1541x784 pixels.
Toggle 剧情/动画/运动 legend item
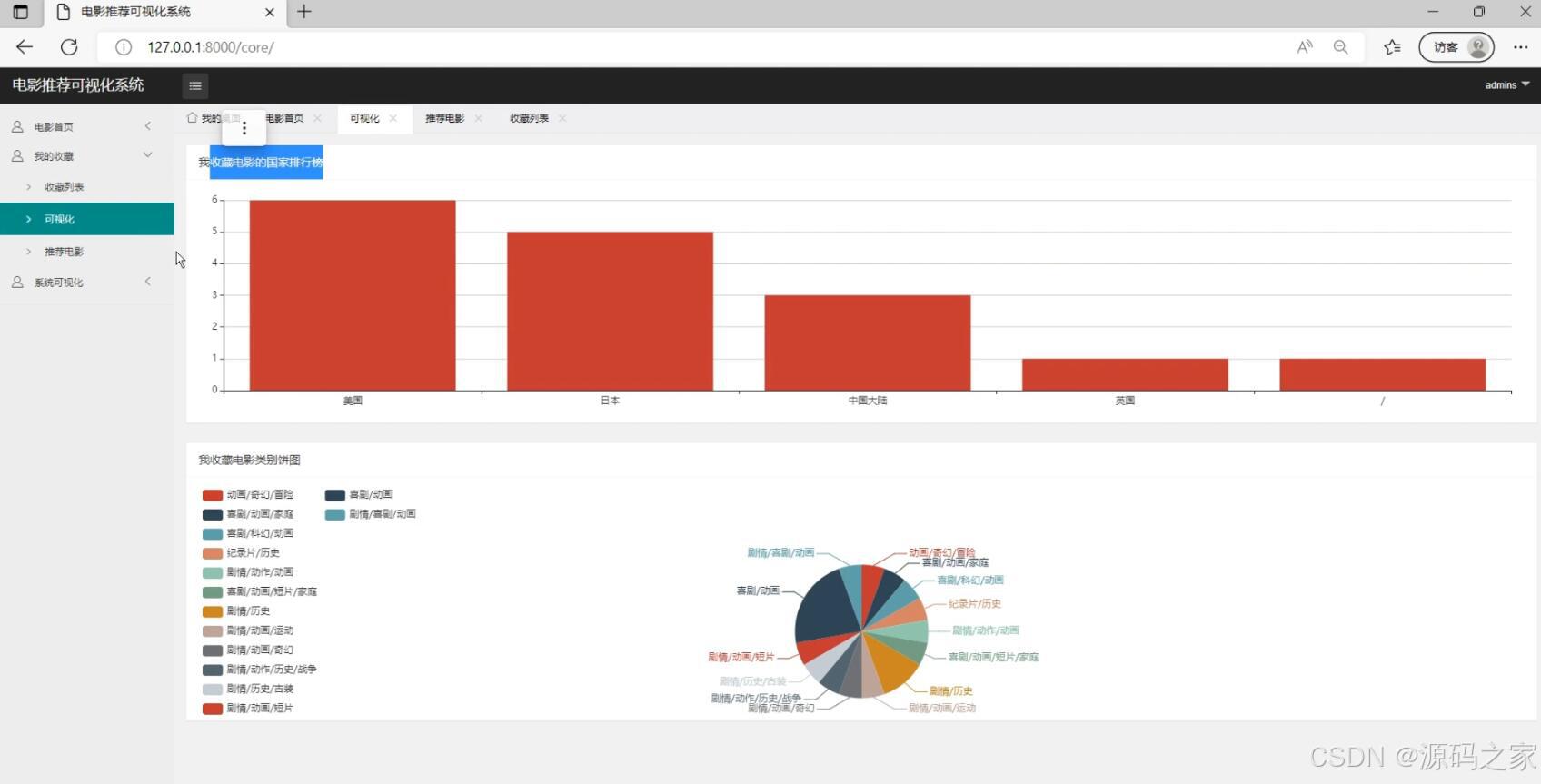[248, 630]
